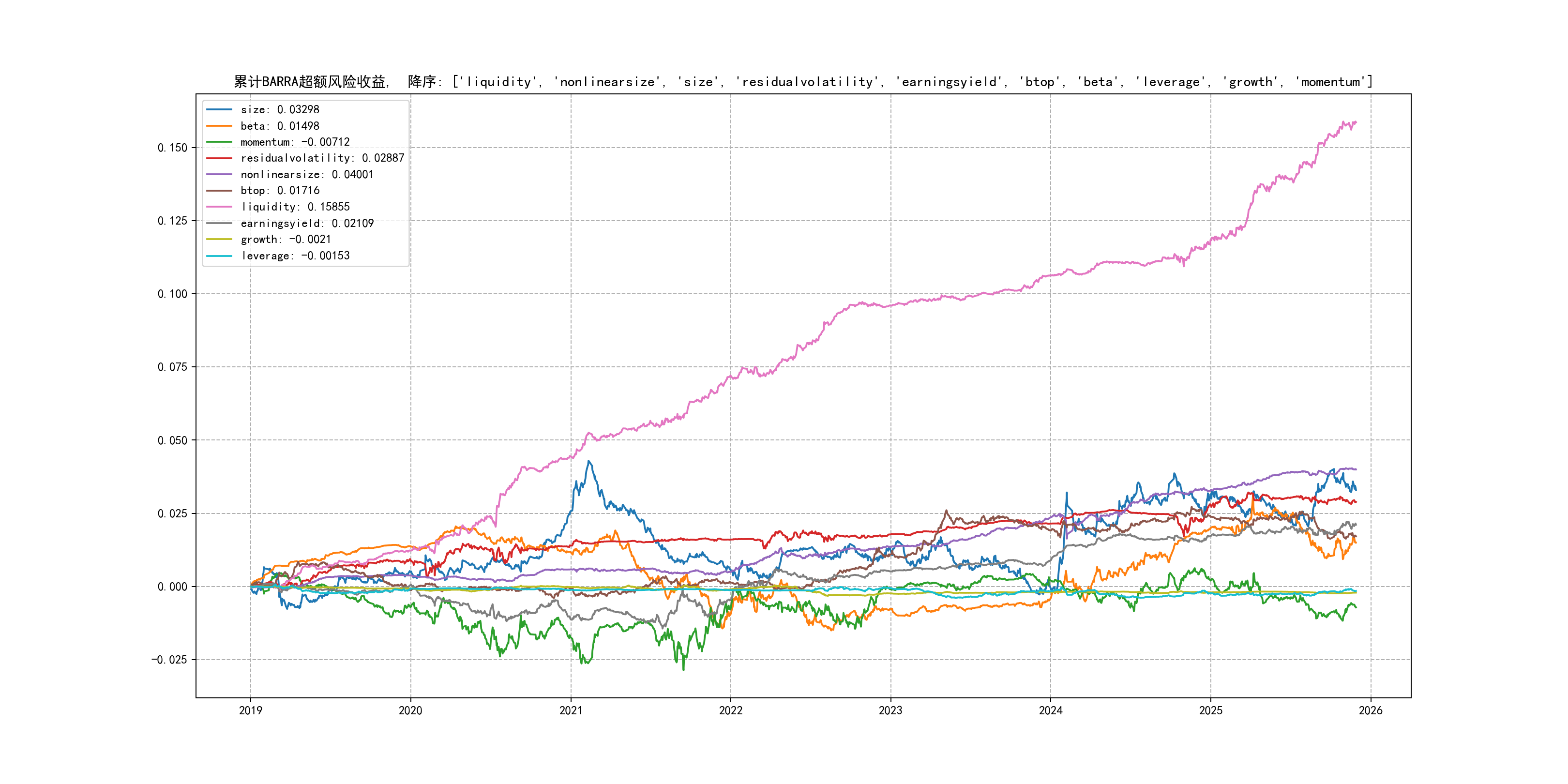Click the chart title text
Screen dimensions: 1568x784
pyautogui.click(x=803, y=82)
